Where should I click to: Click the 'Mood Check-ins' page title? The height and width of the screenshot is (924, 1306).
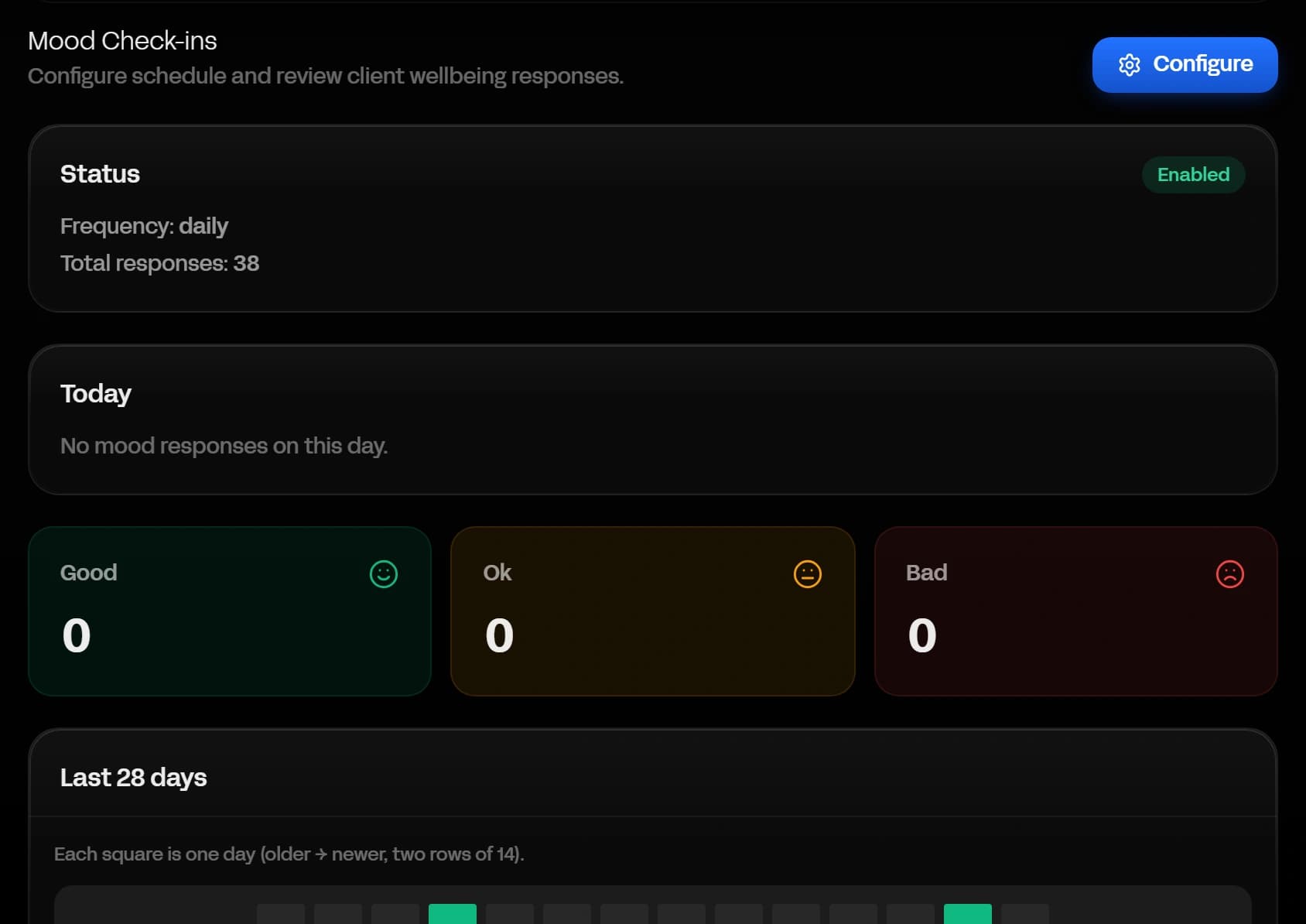122,41
